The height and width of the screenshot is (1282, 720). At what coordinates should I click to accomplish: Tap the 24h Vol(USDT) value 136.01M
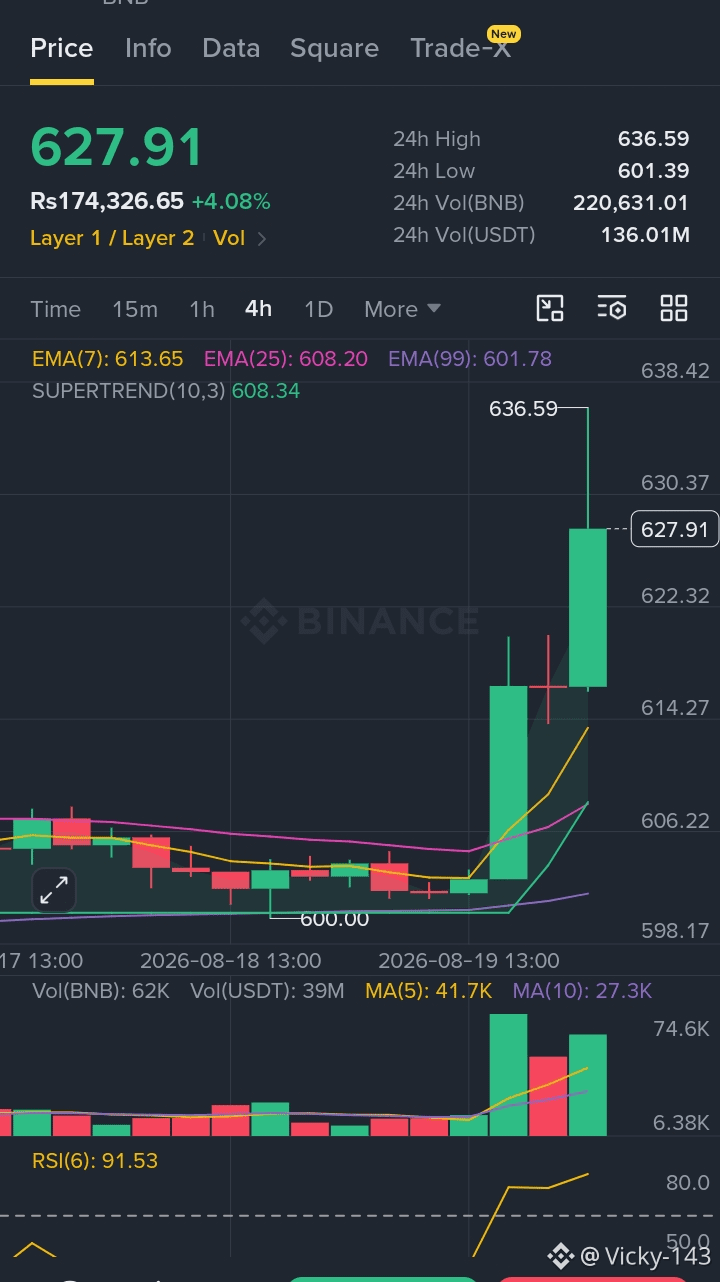coord(645,235)
